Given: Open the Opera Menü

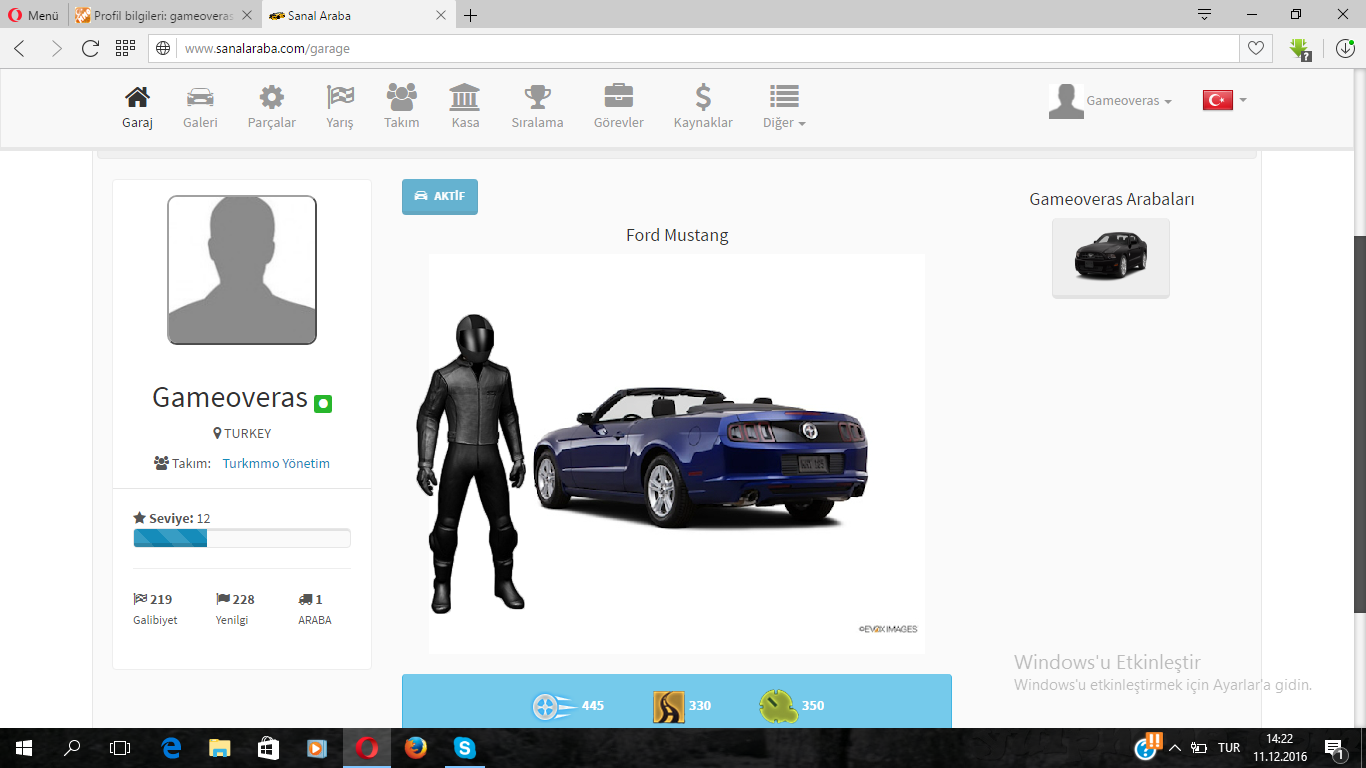Looking at the screenshot, I should coord(34,16).
